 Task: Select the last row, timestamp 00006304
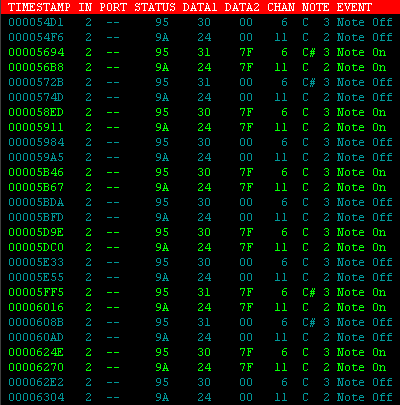coord(200,397)
